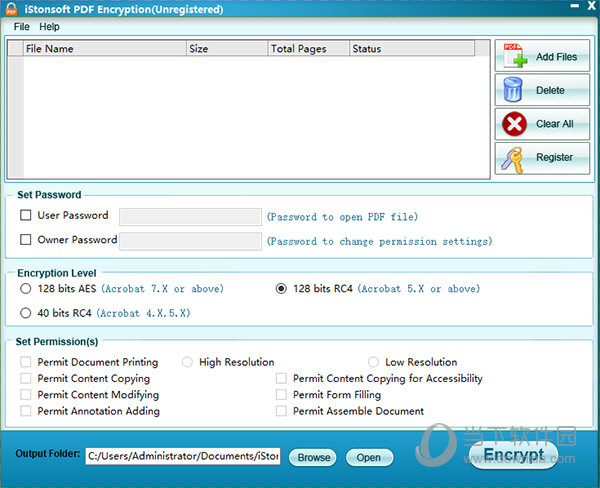Viewport: 600px width, 488px height.
Task: Check Permit Content Copying
Action: point(26,378)
